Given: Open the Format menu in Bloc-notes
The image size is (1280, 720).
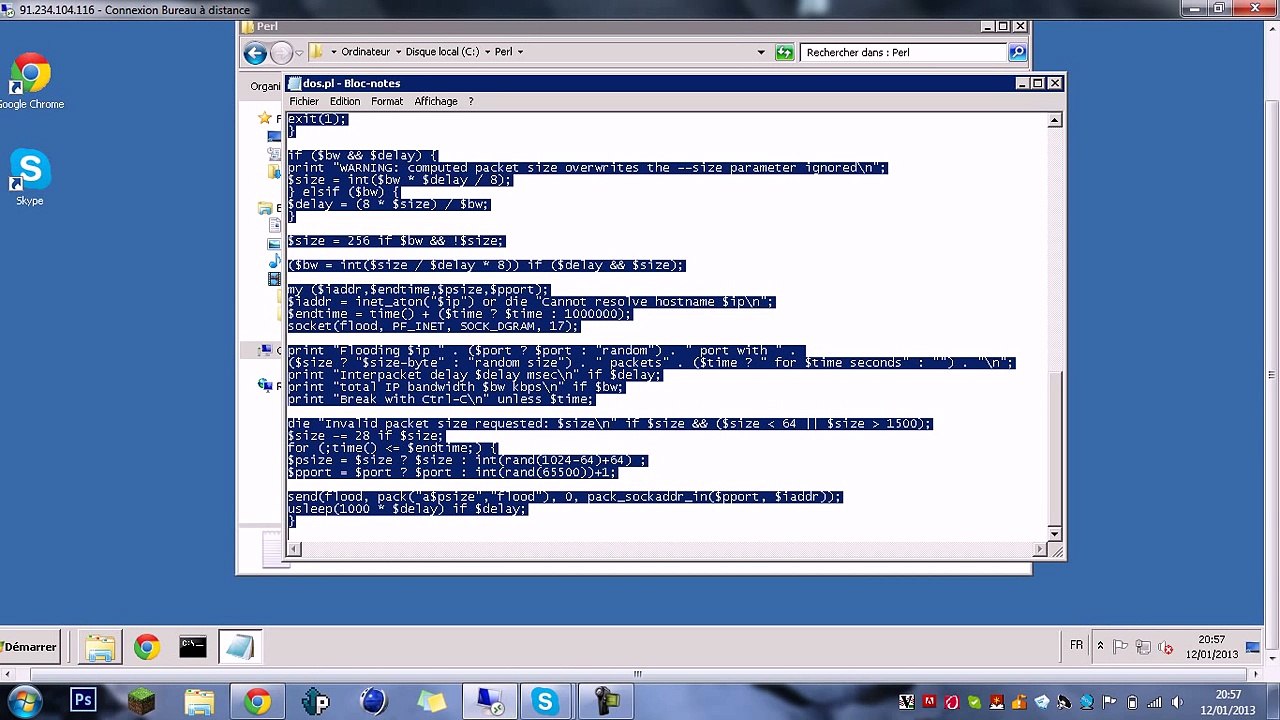Looking at the screenshot, I should 387,101.
